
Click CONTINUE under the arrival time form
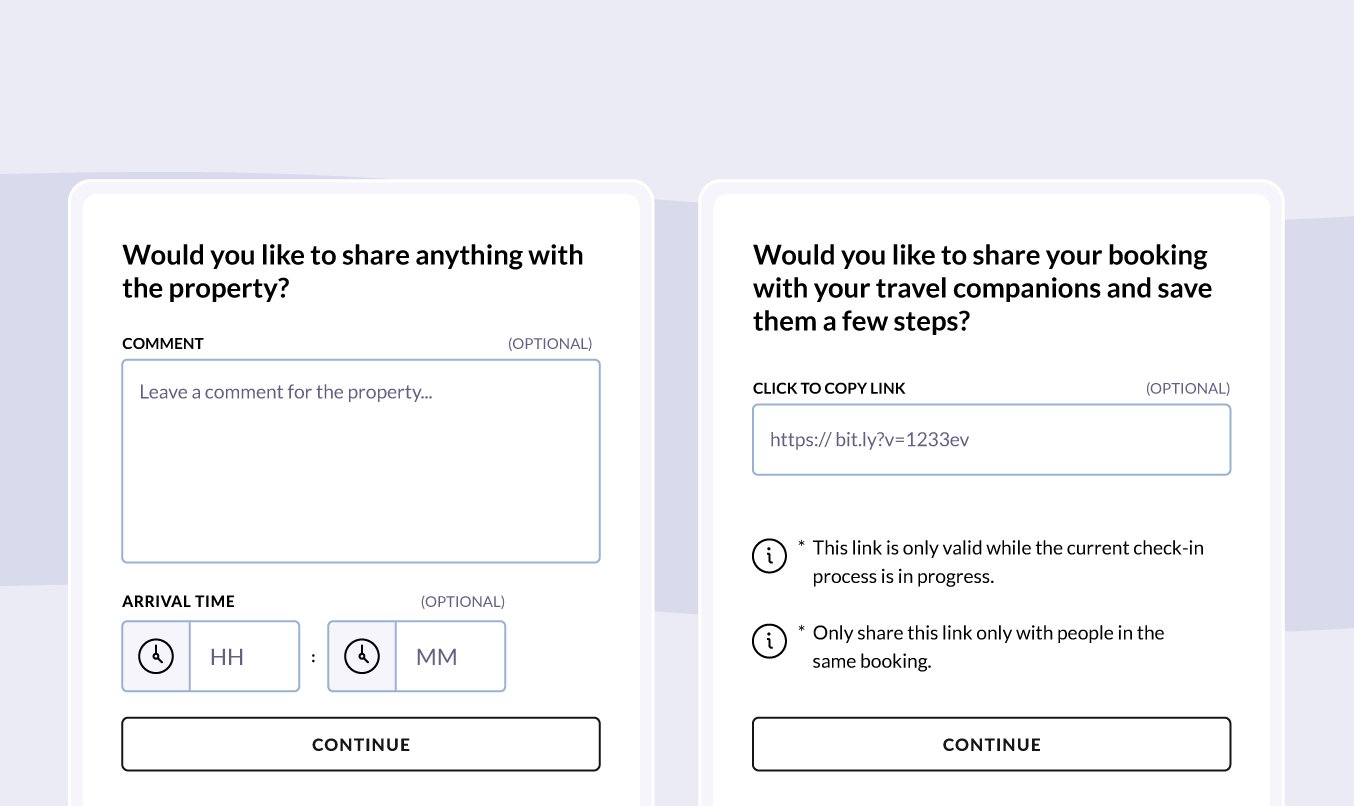(361, 744)
